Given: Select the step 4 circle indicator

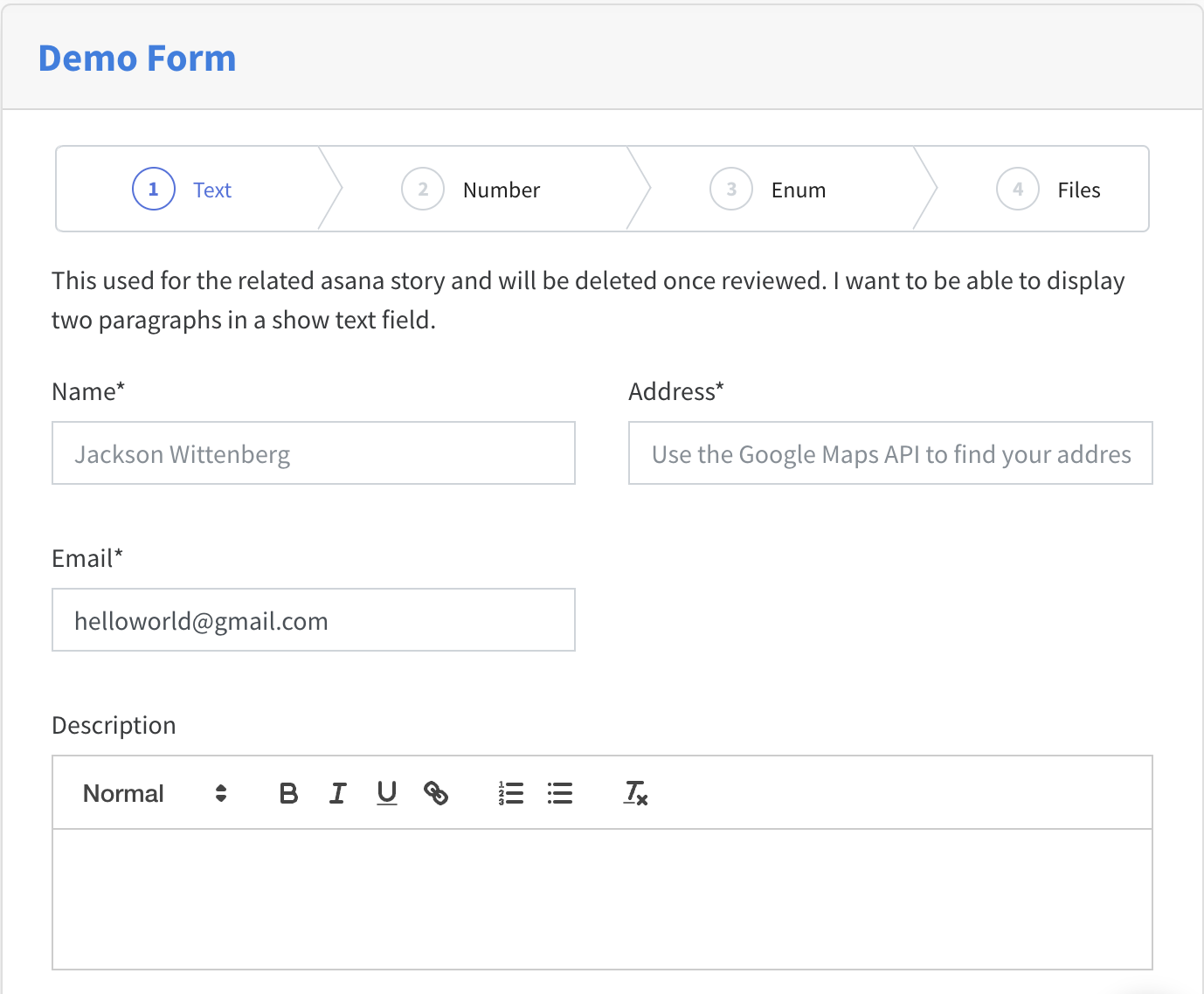Looking at the screenshot, I should [x=1018, y=189].
